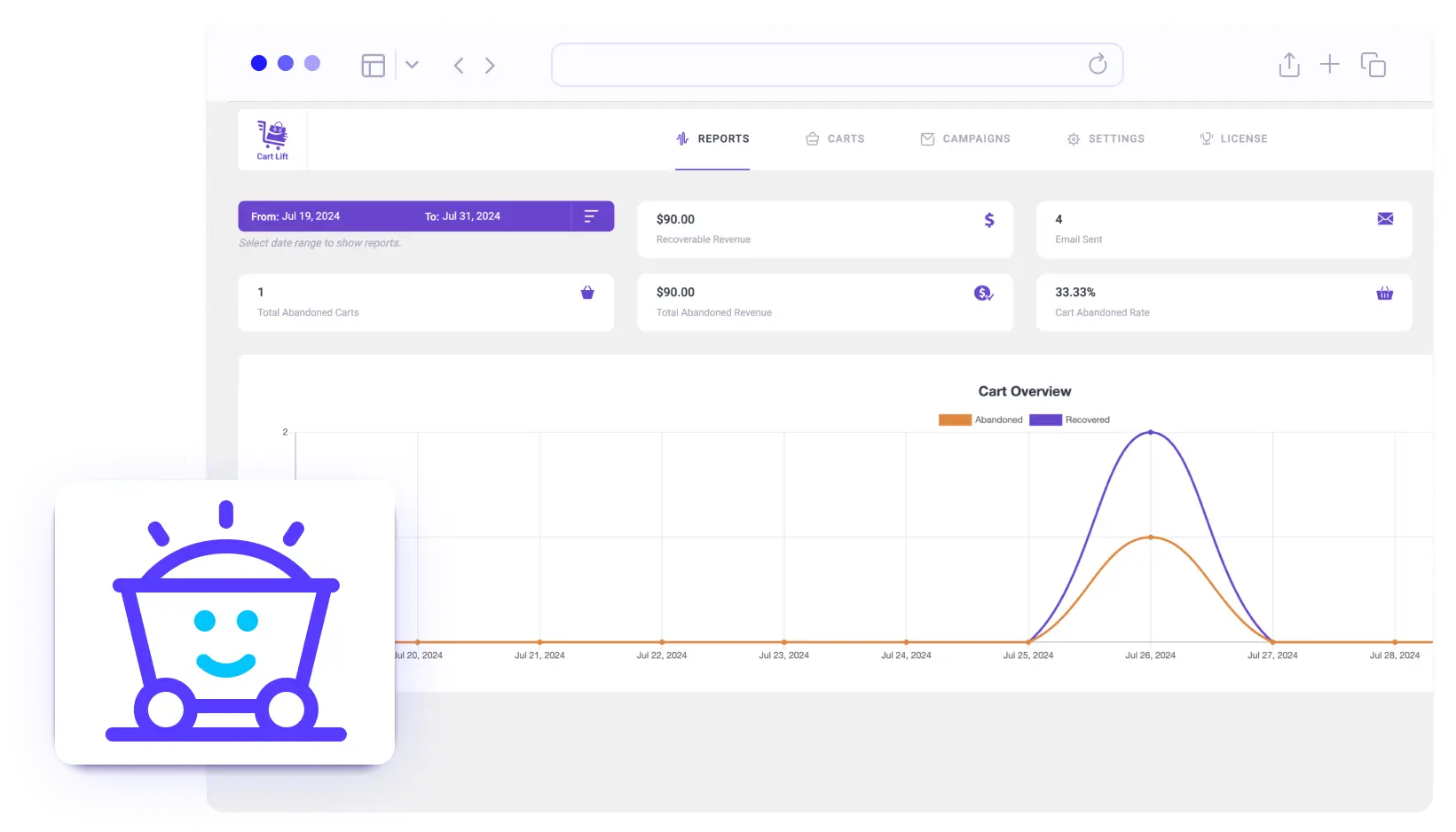Toggle the browser sidebar layout icon
The height and width of the screenshot is (832, 1456).
point(374,66)
